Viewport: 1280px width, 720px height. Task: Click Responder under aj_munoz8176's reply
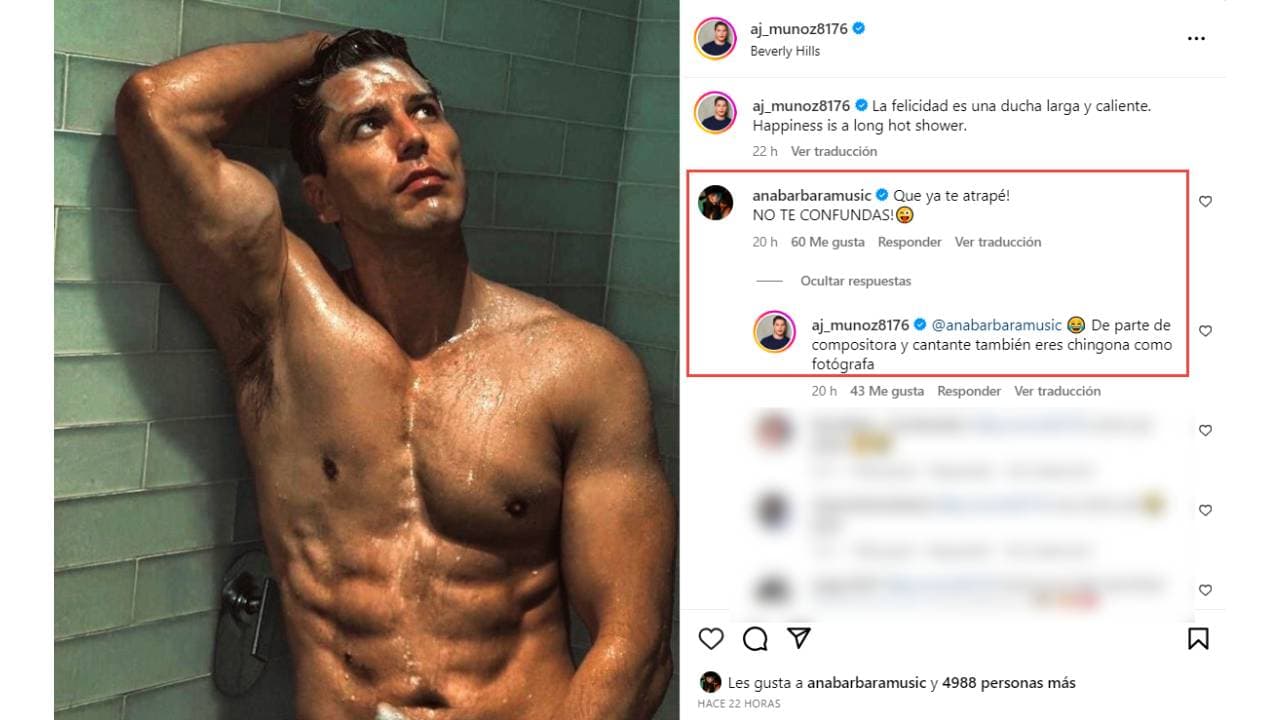969,391
